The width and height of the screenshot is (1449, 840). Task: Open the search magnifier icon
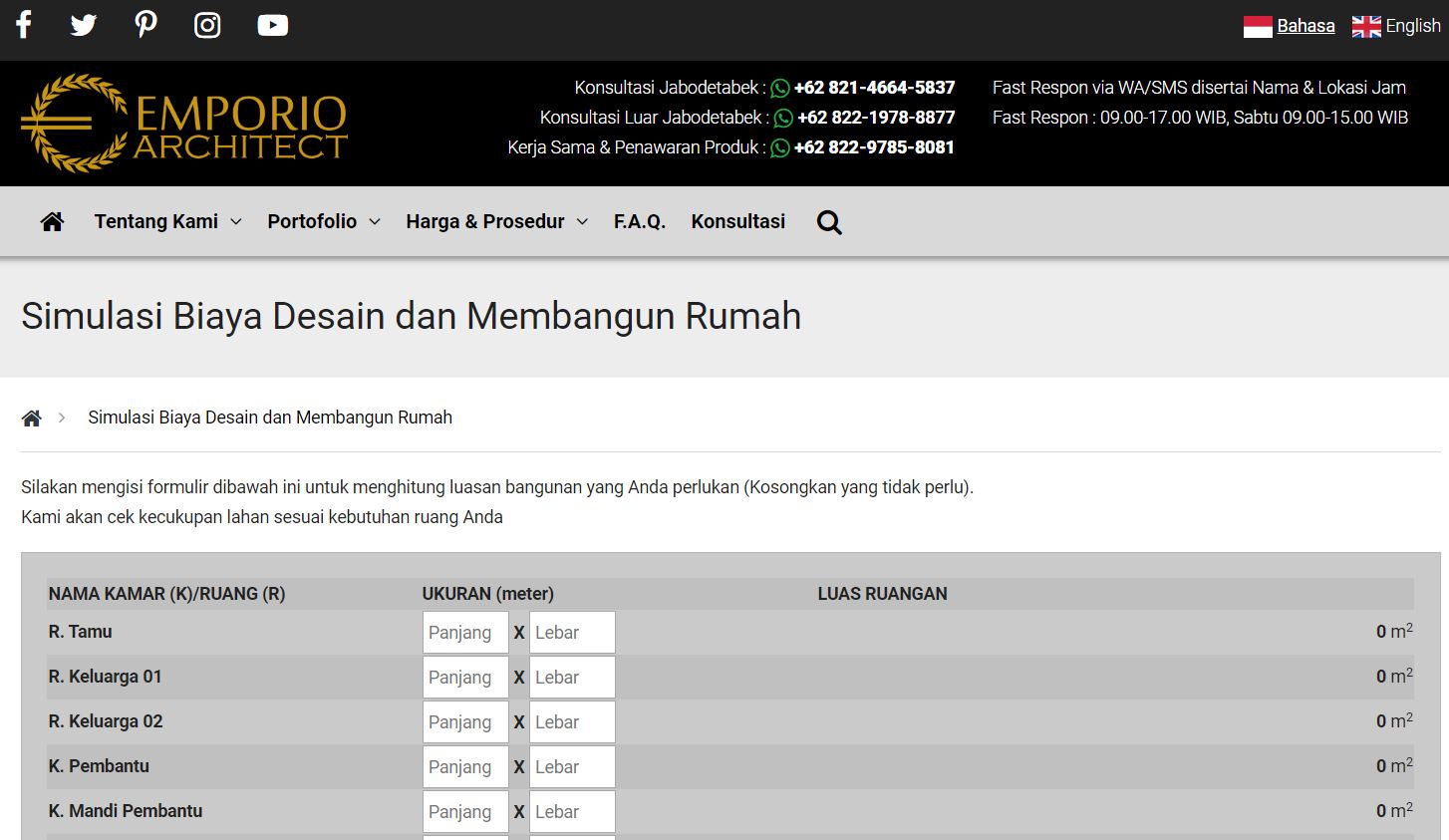point(829,222)
